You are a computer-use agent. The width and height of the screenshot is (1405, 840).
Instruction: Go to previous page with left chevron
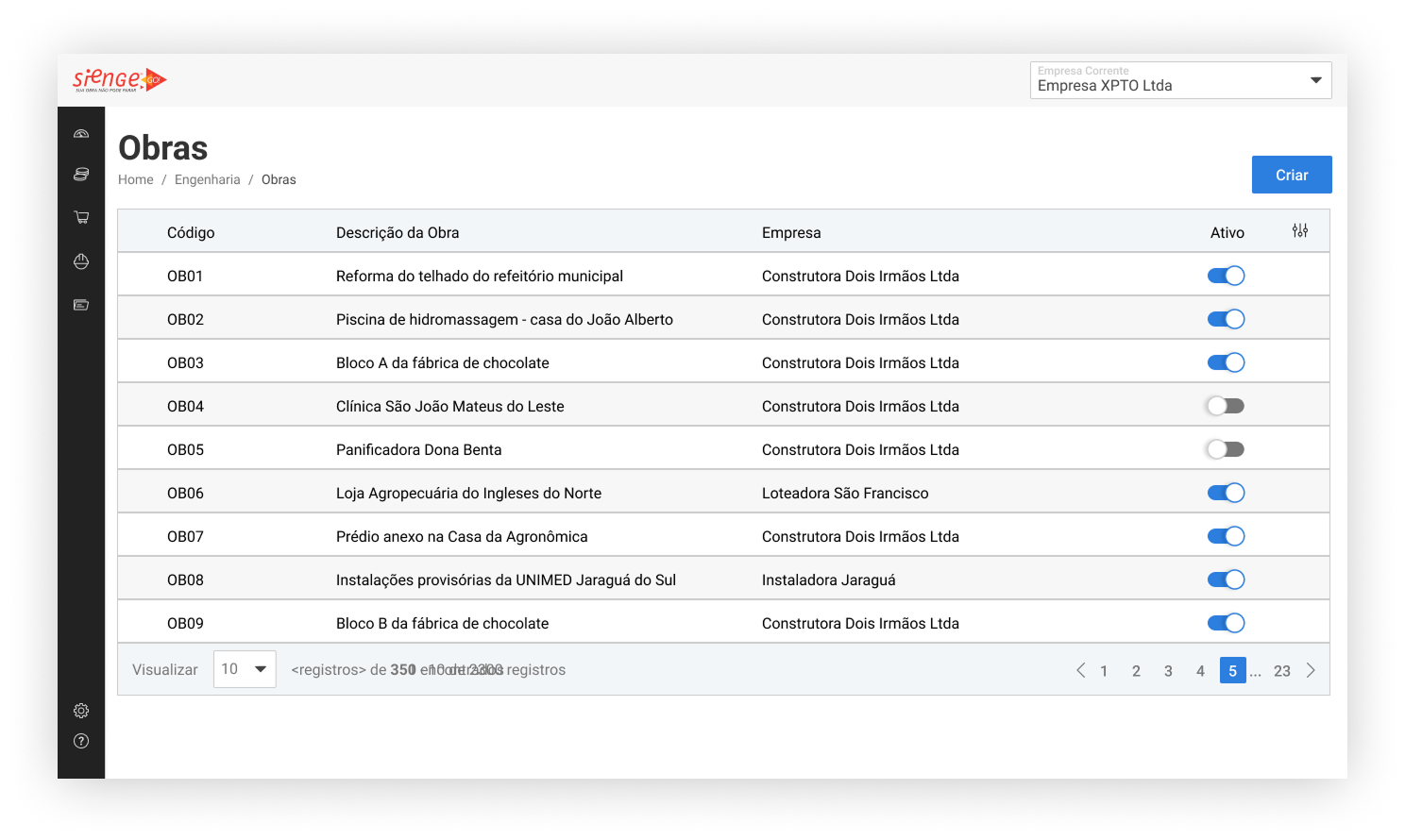point(1080,670)
